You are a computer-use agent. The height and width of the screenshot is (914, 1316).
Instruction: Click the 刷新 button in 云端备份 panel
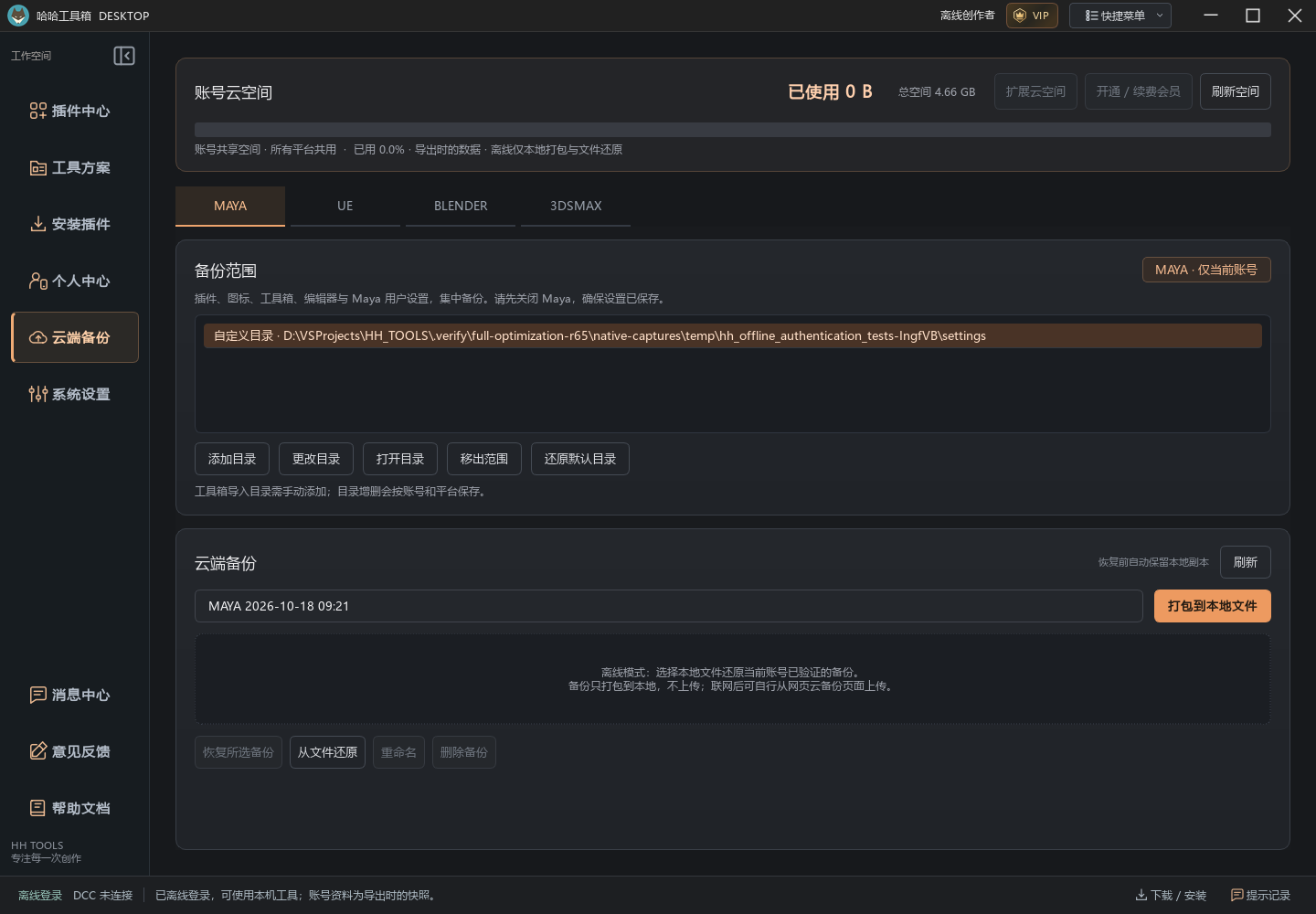point(1246,562)
